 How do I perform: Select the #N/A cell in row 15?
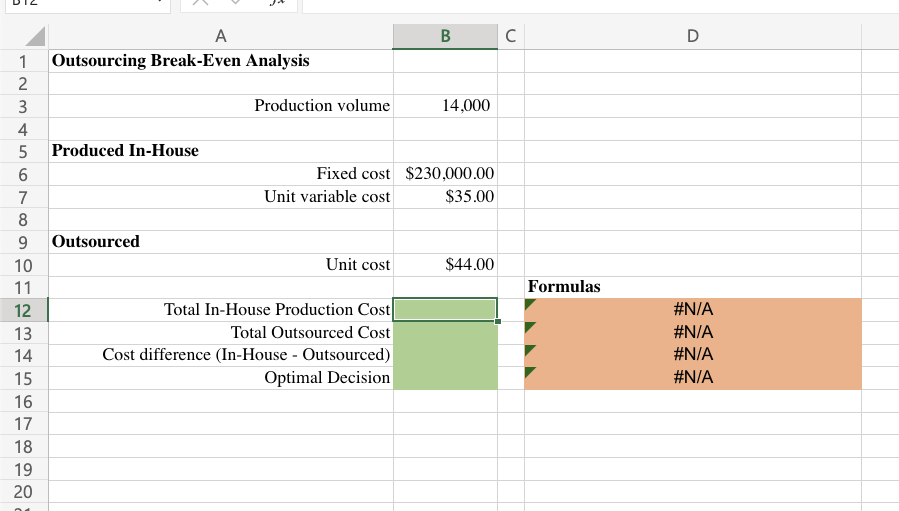693,379
